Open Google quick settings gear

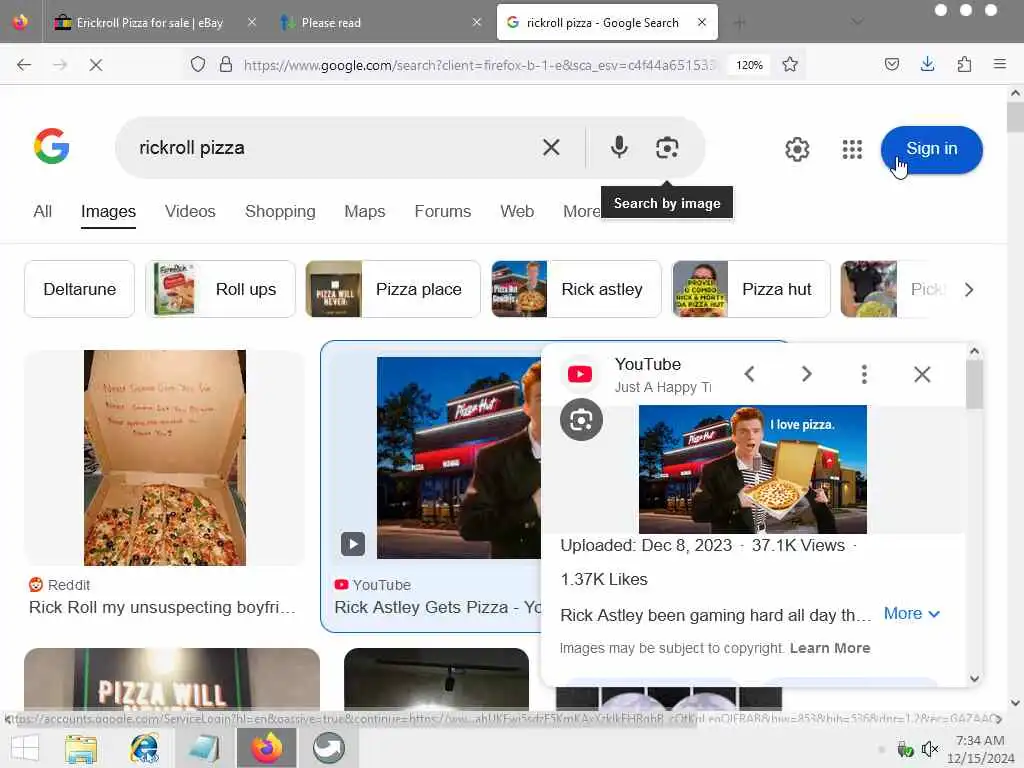point(797,150)
